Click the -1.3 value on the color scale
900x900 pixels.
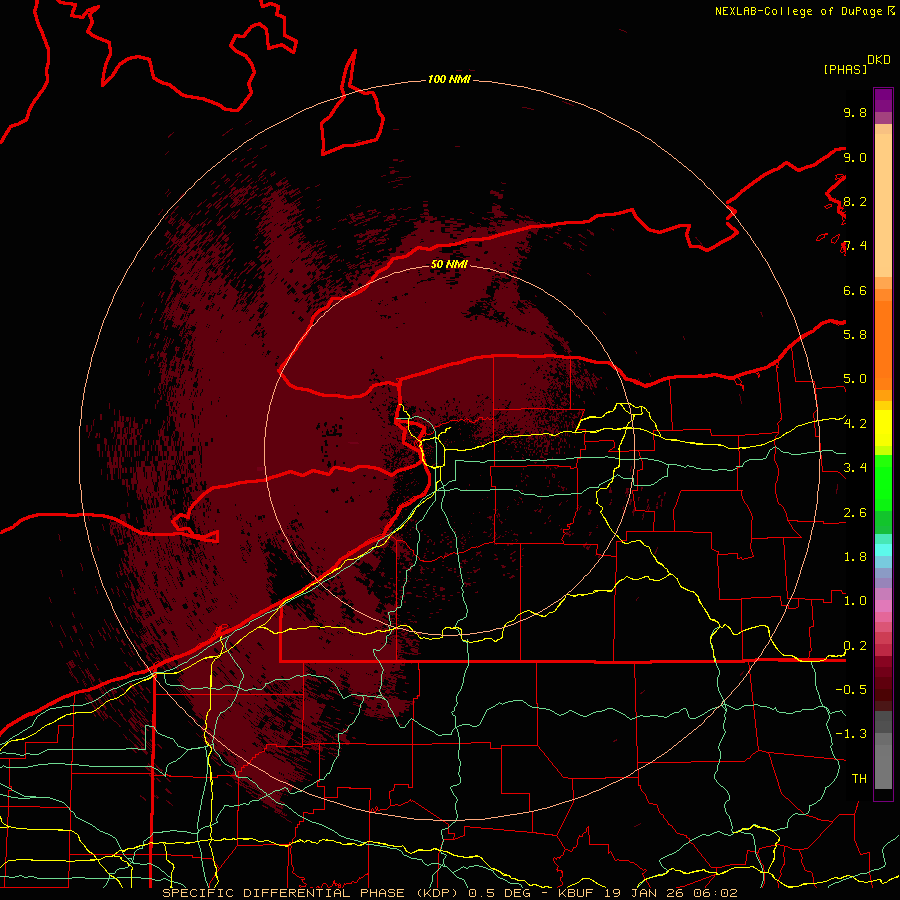tap(851, 734)
